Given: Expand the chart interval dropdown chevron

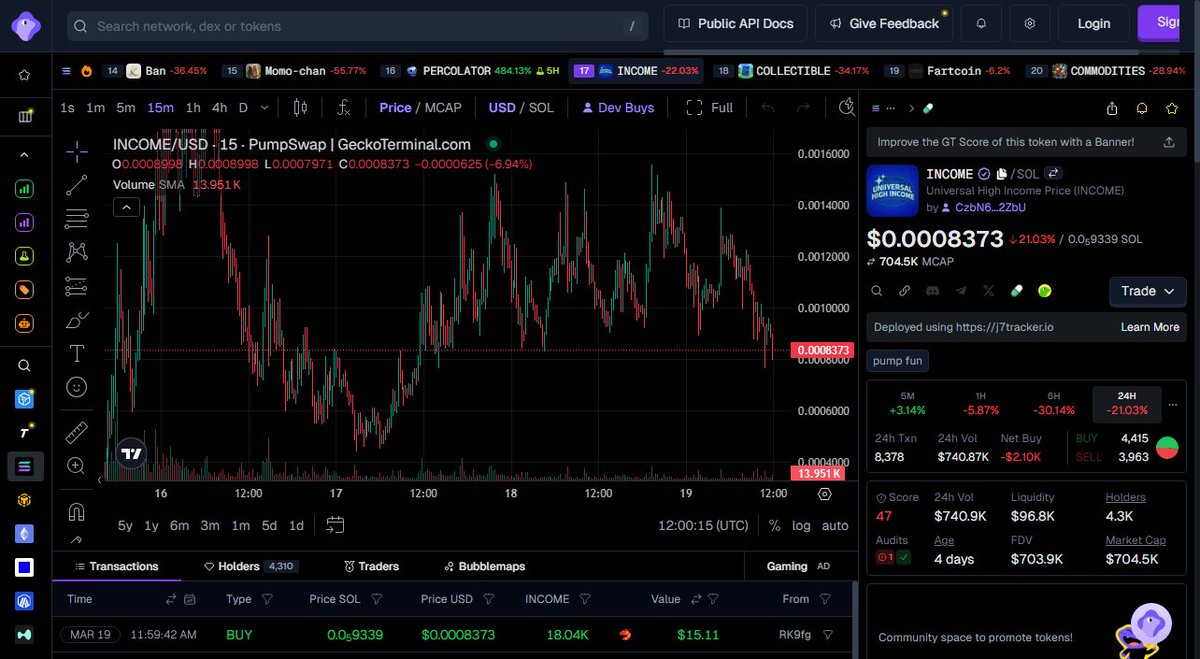Looking at the screenshot, I should (x=264, y=107).
